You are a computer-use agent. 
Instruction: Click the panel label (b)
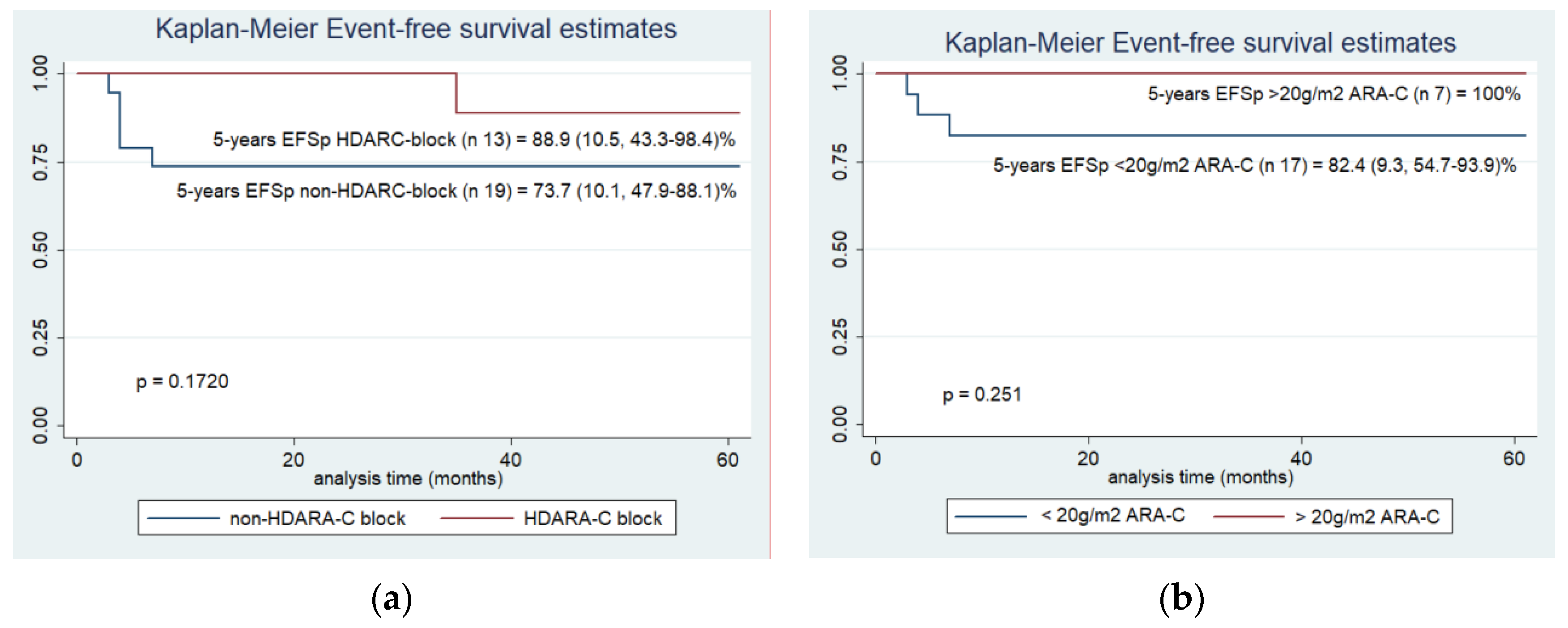point(1181,599)
